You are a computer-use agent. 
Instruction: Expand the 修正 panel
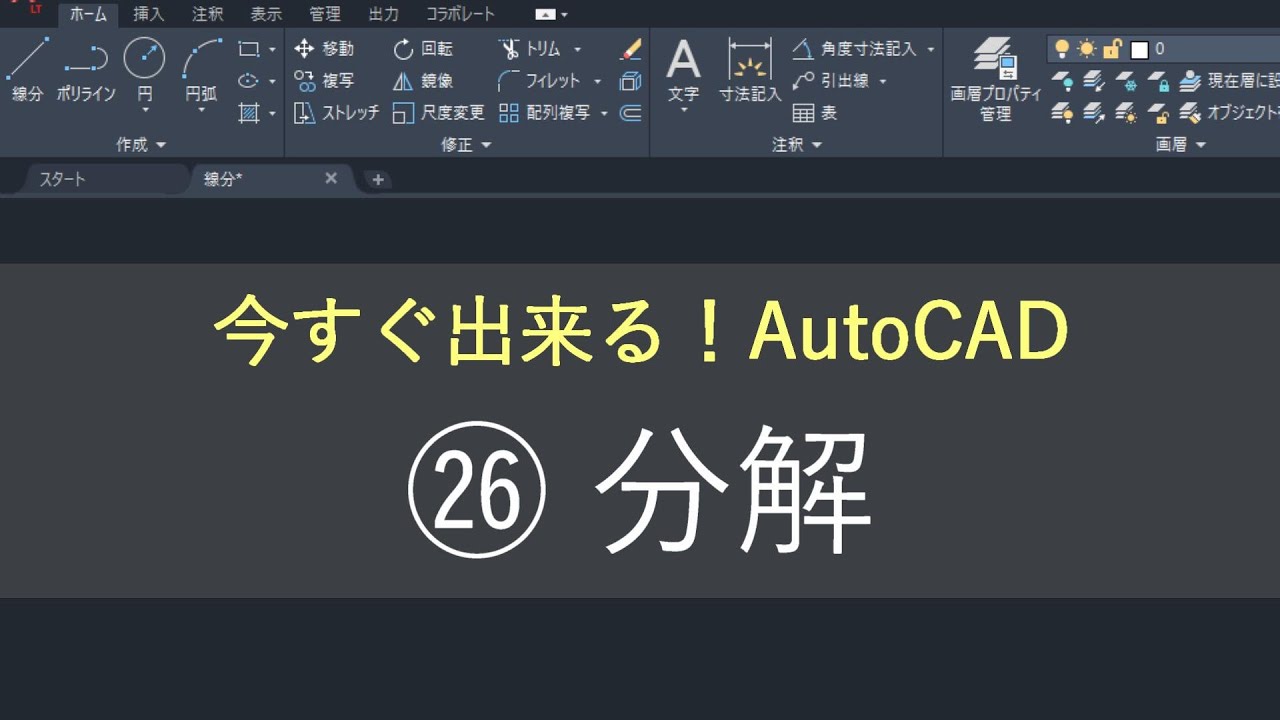(467, 145)
